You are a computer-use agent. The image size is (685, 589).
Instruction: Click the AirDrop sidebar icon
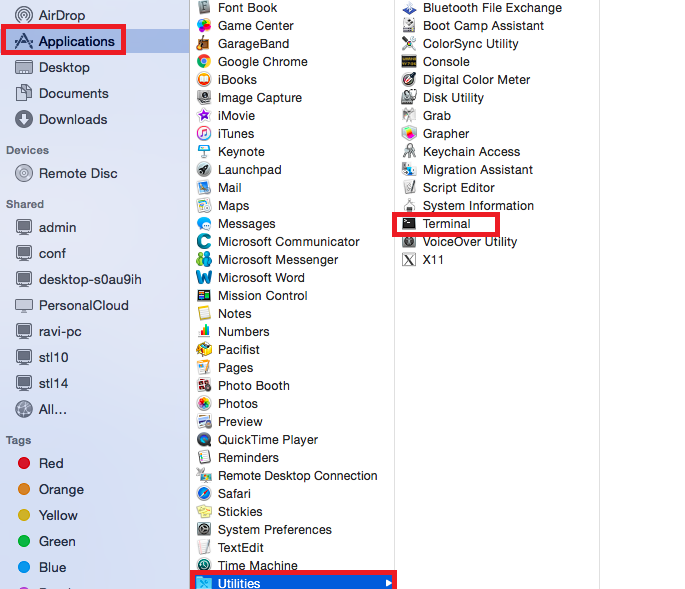(x=24, y=15)
